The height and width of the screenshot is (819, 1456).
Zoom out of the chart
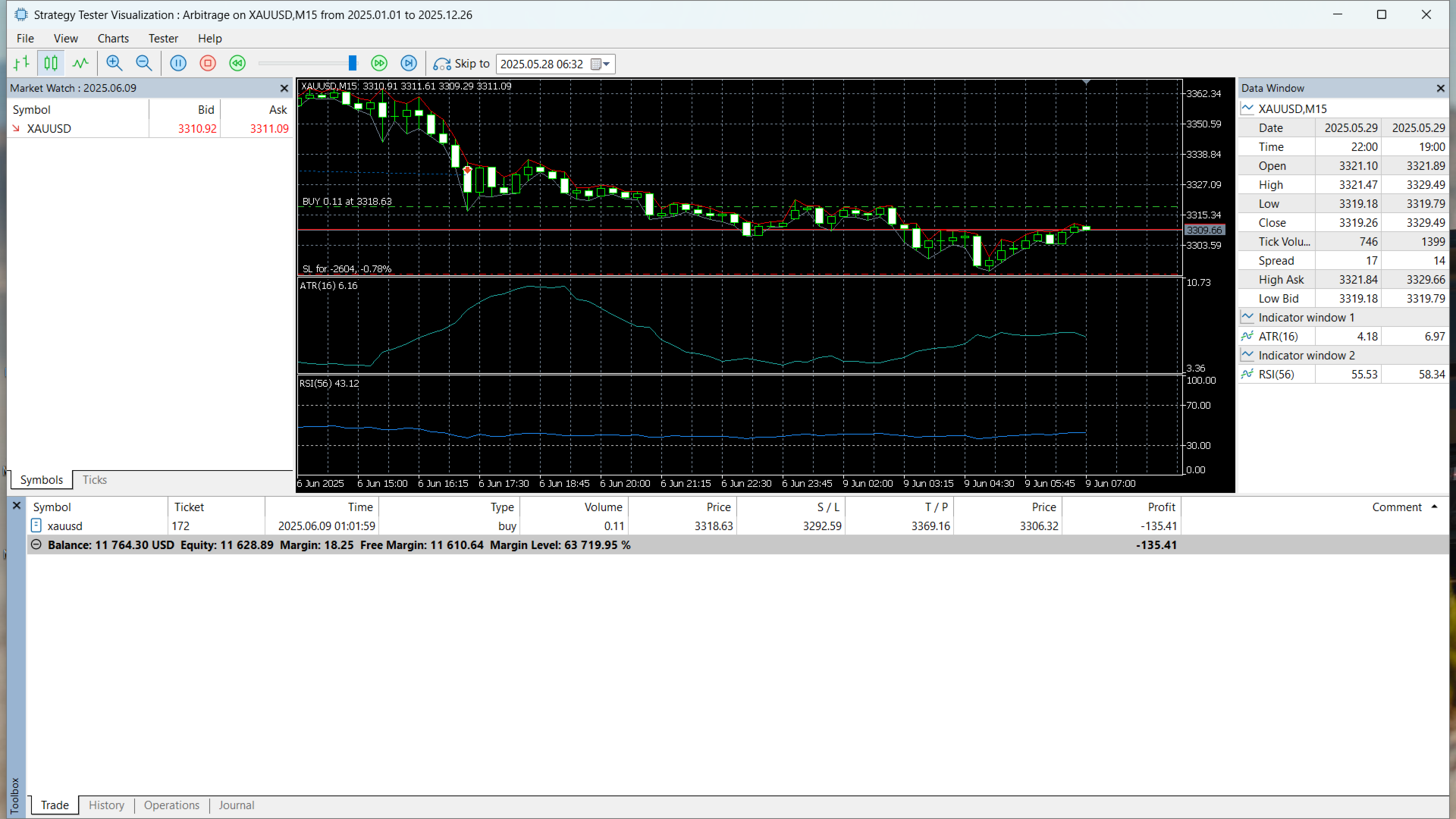tap(143, 64)
